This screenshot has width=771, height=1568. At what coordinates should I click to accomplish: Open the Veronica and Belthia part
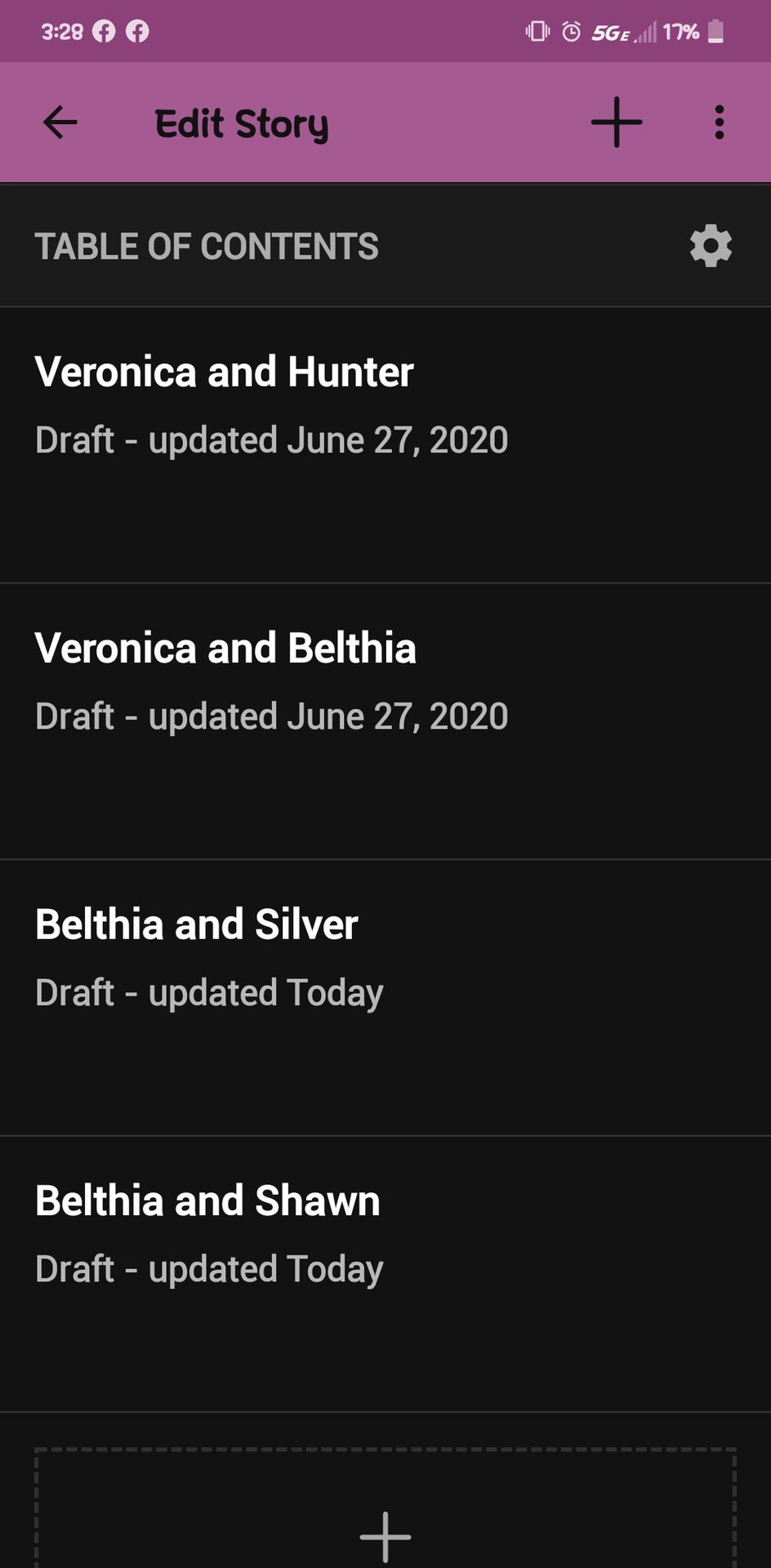pyautogui.click(x=385, y=721)
